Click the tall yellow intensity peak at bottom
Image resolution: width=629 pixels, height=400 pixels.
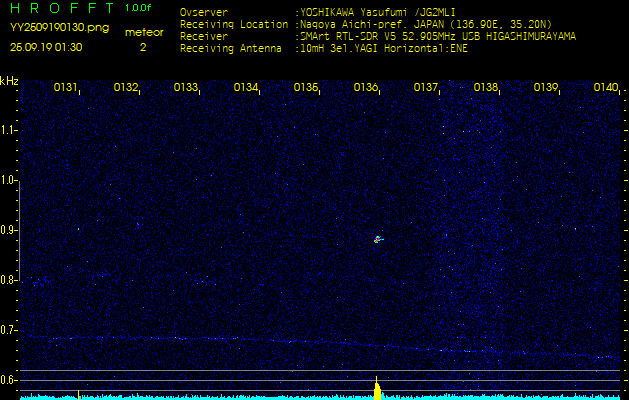pyautogui.click(x=377, y=388)
